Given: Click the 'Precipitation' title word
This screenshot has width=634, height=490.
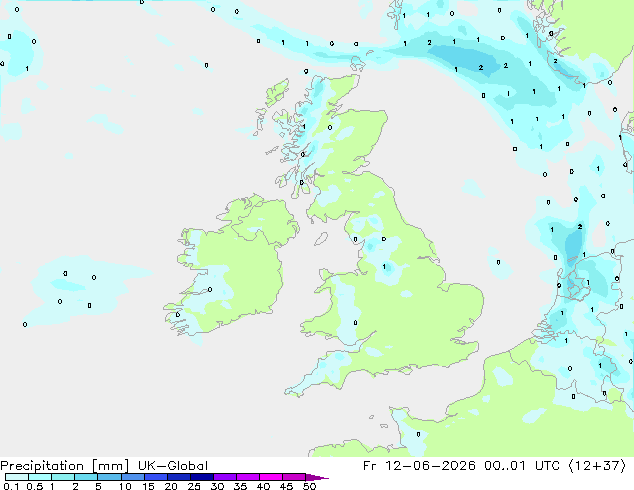Looking at the screenshot, I should pyautogui.click(x=42, y=466).
